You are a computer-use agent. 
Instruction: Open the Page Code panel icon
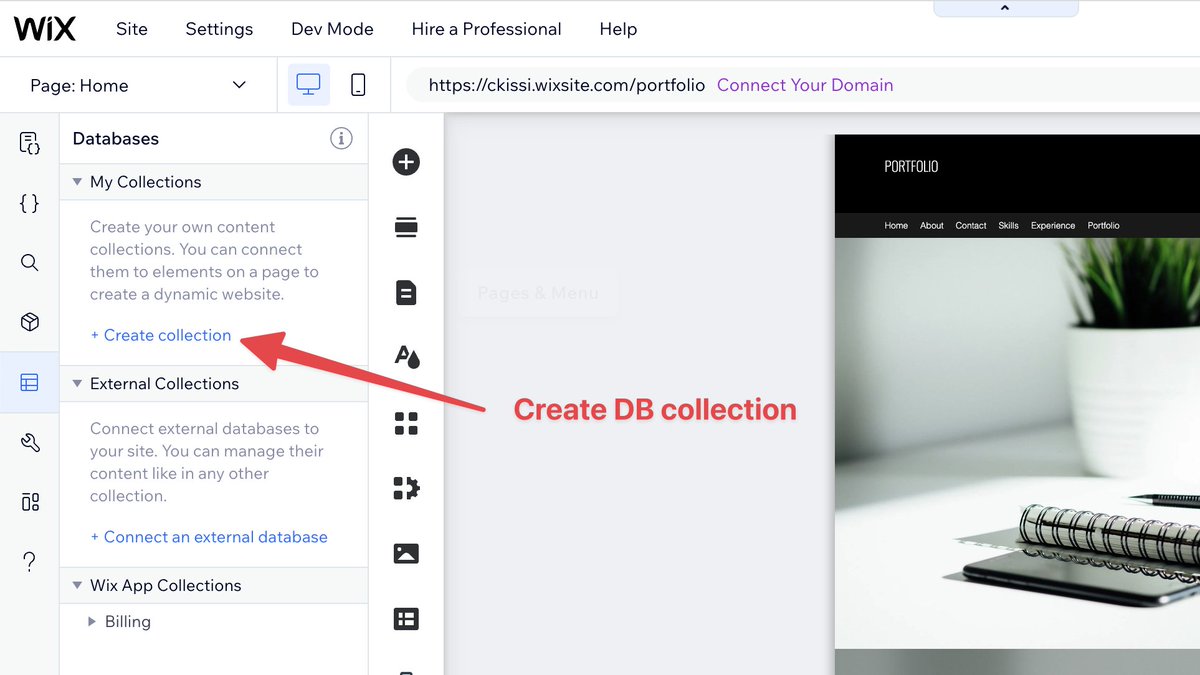[30, 143]
